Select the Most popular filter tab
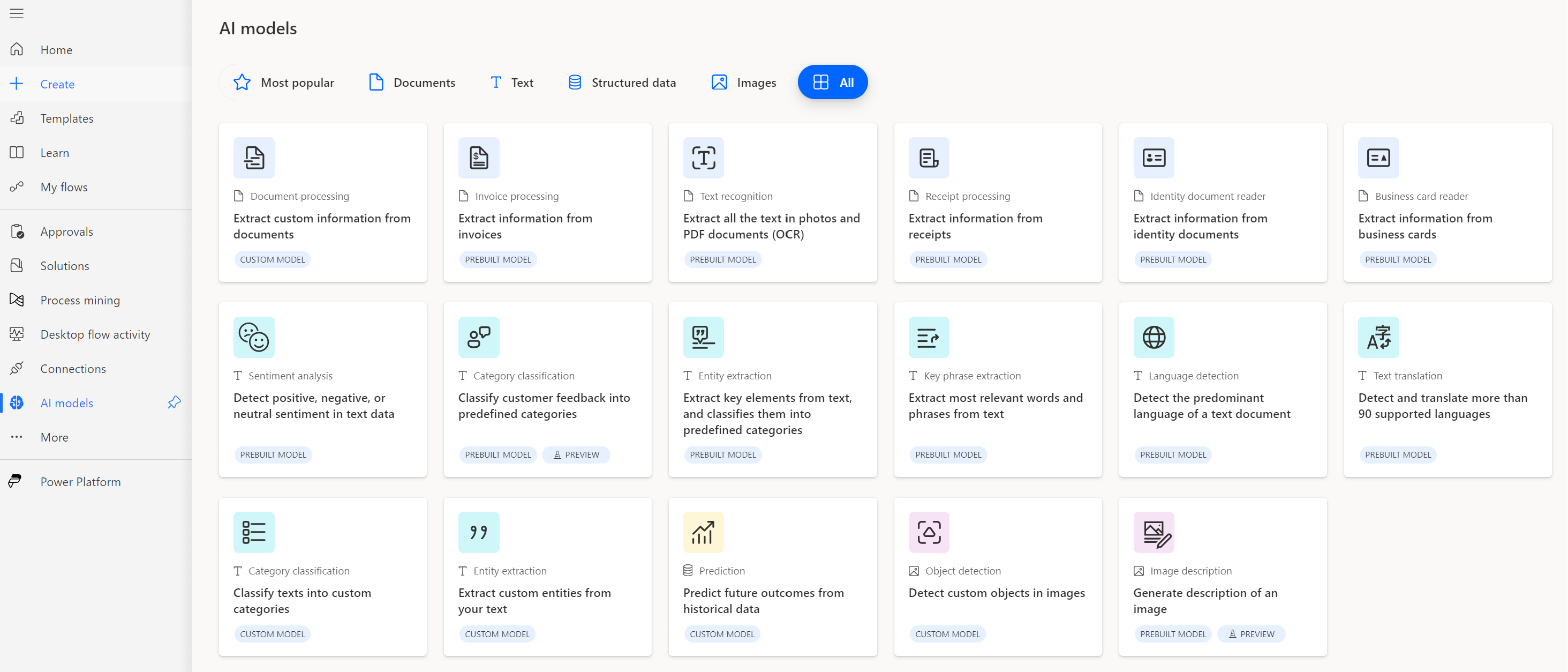Screen dimensions: 1568x672 pos(285,82)
